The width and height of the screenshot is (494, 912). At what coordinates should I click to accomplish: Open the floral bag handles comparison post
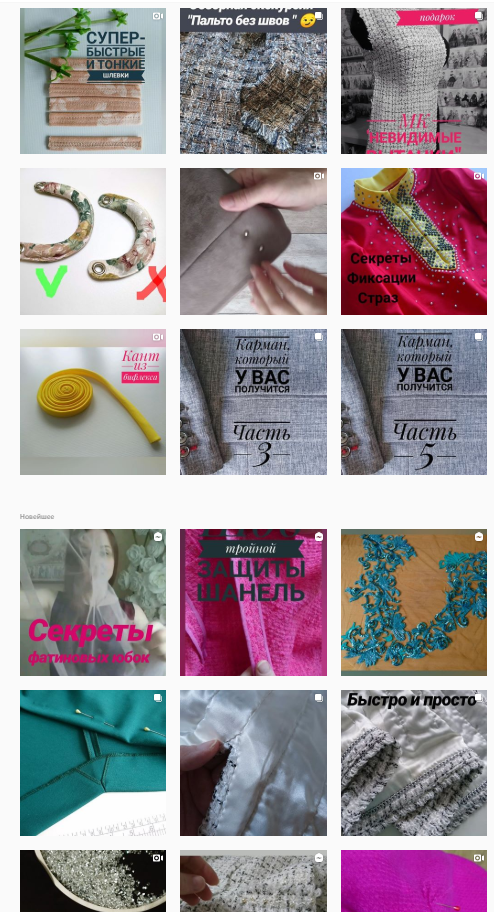click(x=93, y=241)
